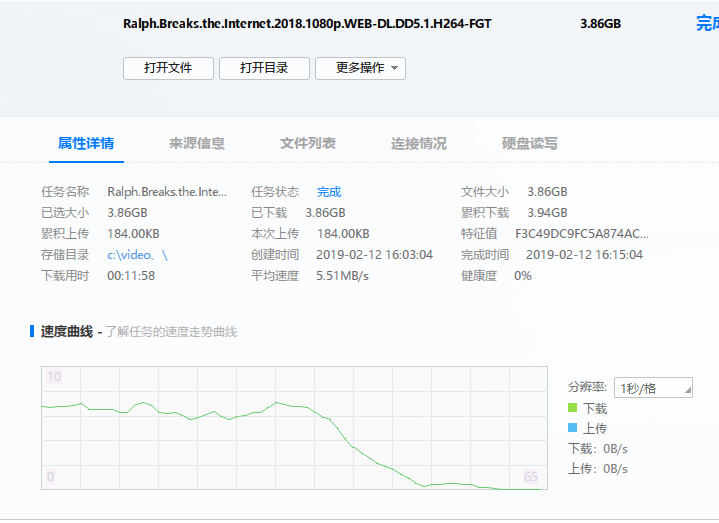This screenshot has height=523, width=719.
Task: Select the 硬盘读写 tab
Action: pyautogui.click(x=530, y=143)
